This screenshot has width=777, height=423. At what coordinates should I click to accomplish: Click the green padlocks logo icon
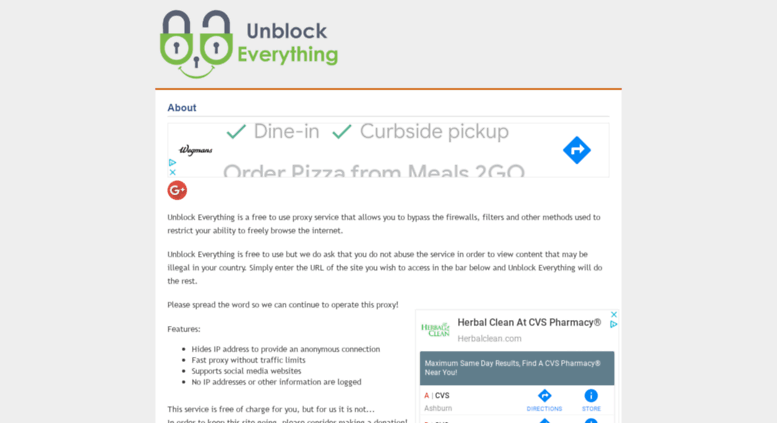[196, 44]
